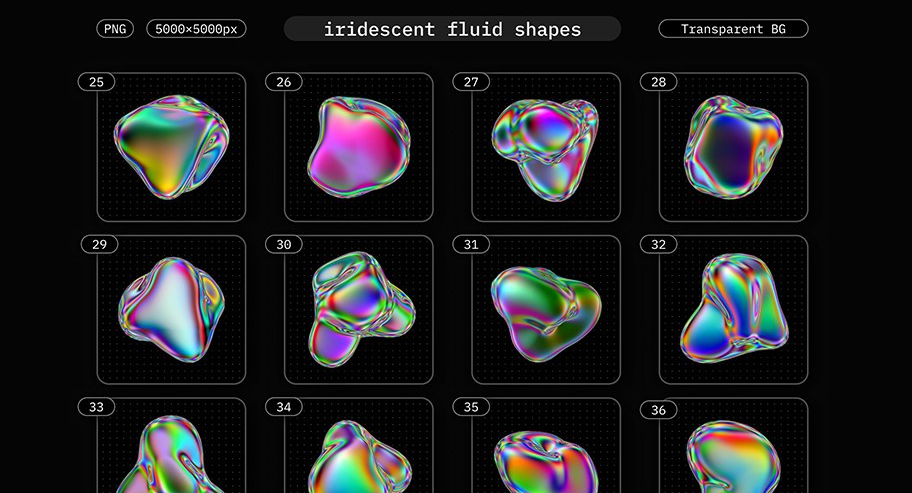Open iridescent shape thumbnail numbered 30
The width and height of the screenshot is (912, 493).
click(358, 310)
